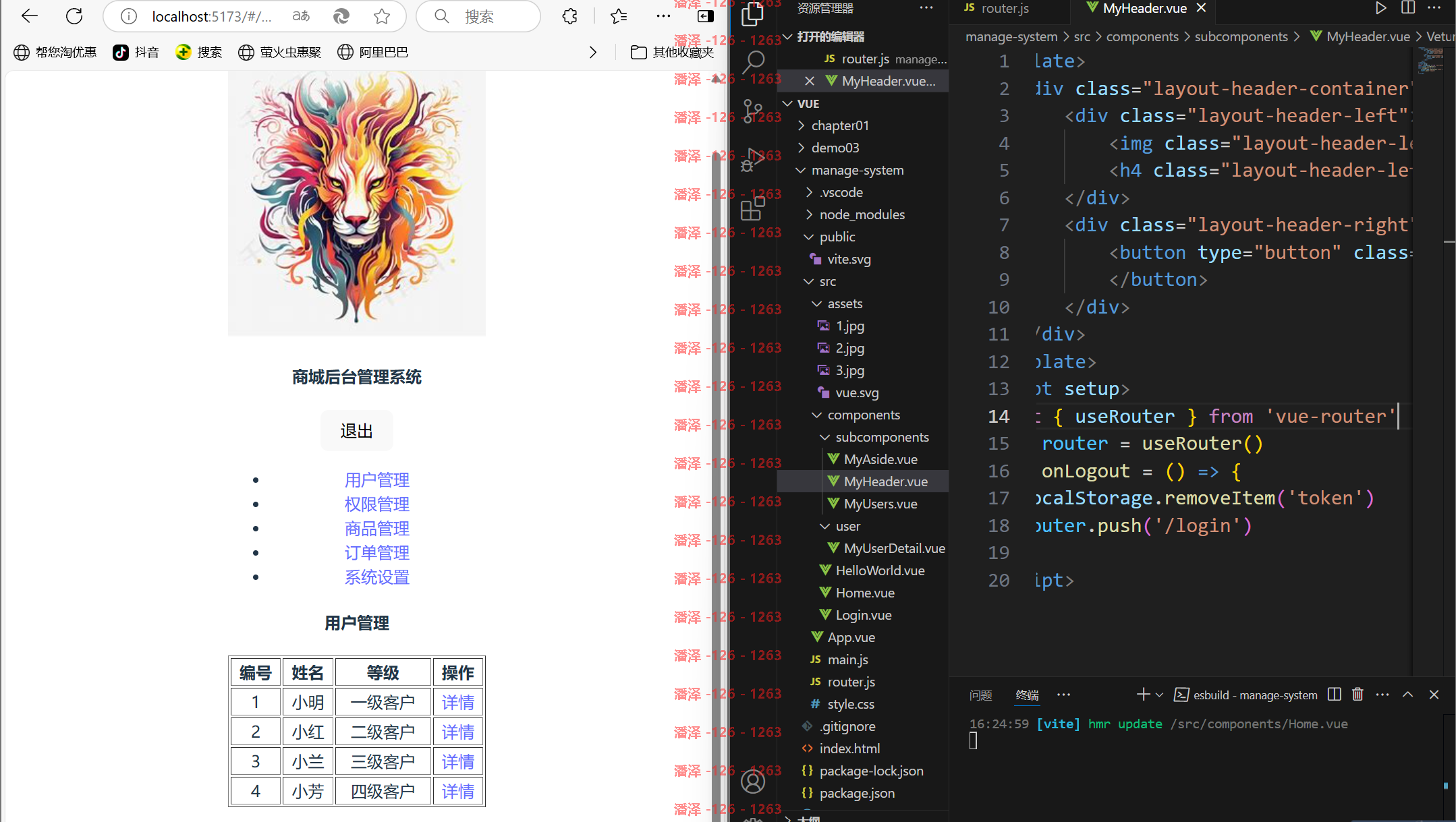Open the 权限管理 menu link

[376, 504]
